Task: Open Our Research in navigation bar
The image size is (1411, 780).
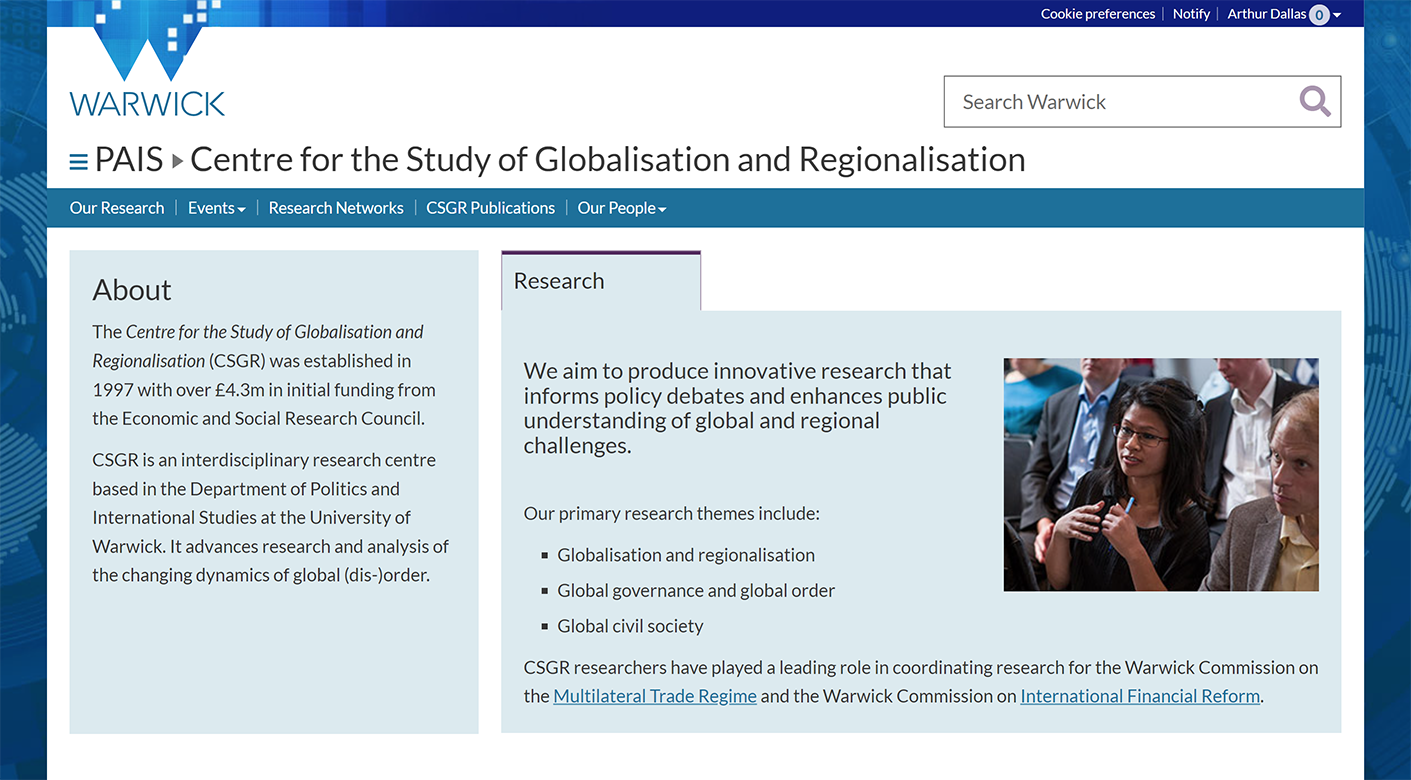Action: [117, 208]
